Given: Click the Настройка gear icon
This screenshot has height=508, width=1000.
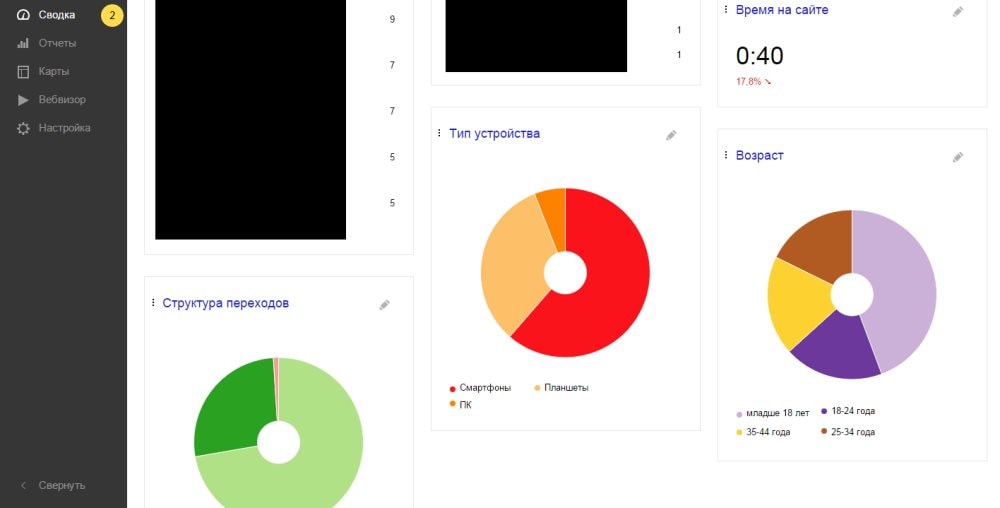Looking at the screenshot, I should pos(23,128).
